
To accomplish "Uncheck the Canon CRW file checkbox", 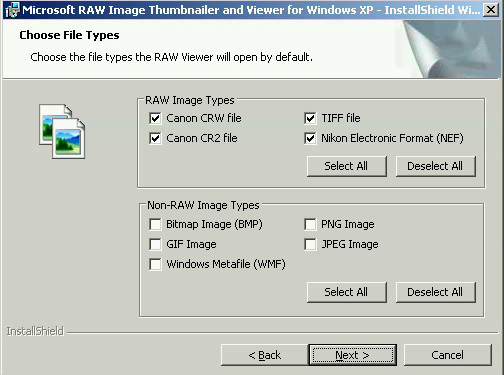I will point(155,118).
